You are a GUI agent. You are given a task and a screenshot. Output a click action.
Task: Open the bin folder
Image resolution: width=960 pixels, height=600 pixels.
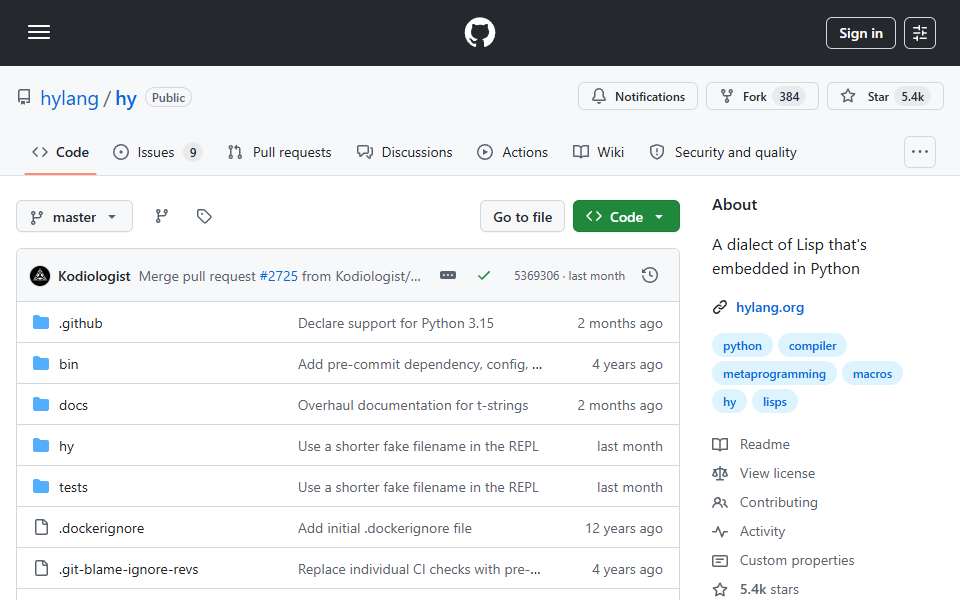69,364
